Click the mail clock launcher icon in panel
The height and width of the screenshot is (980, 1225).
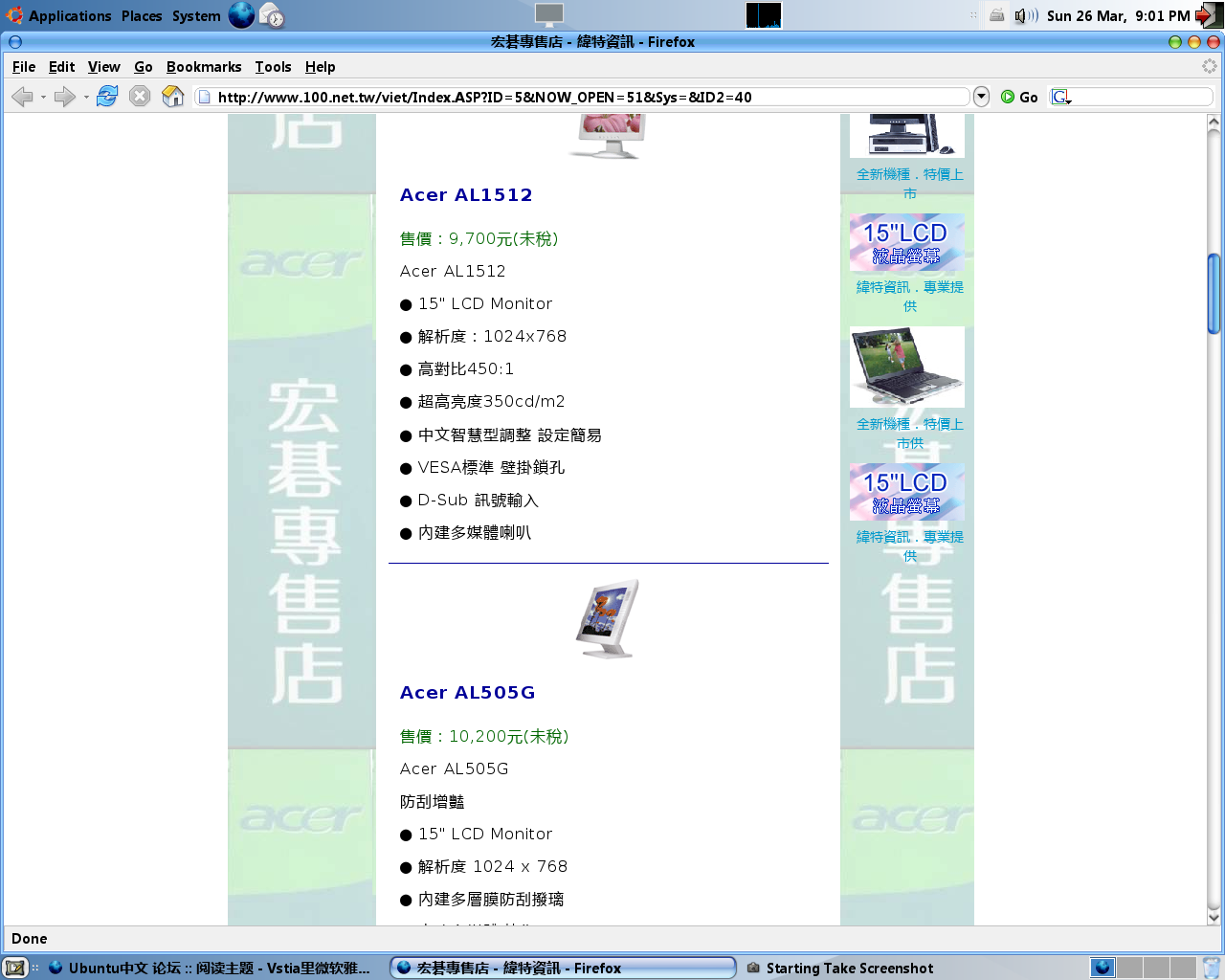pyautogui.click(x=272, y=15)
